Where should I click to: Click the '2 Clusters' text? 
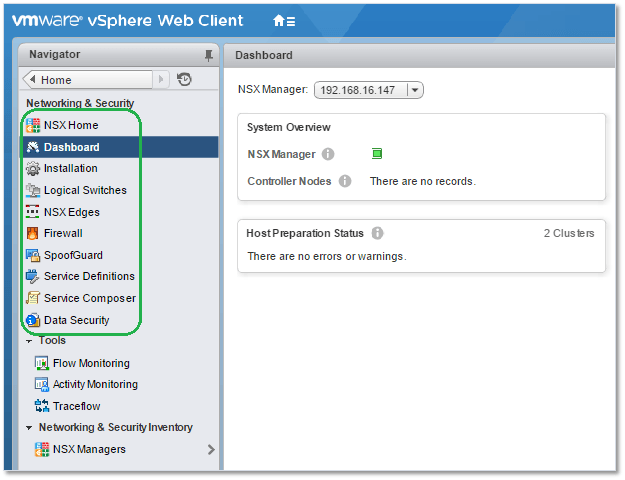pyautogui.click(x=569, y=233)
